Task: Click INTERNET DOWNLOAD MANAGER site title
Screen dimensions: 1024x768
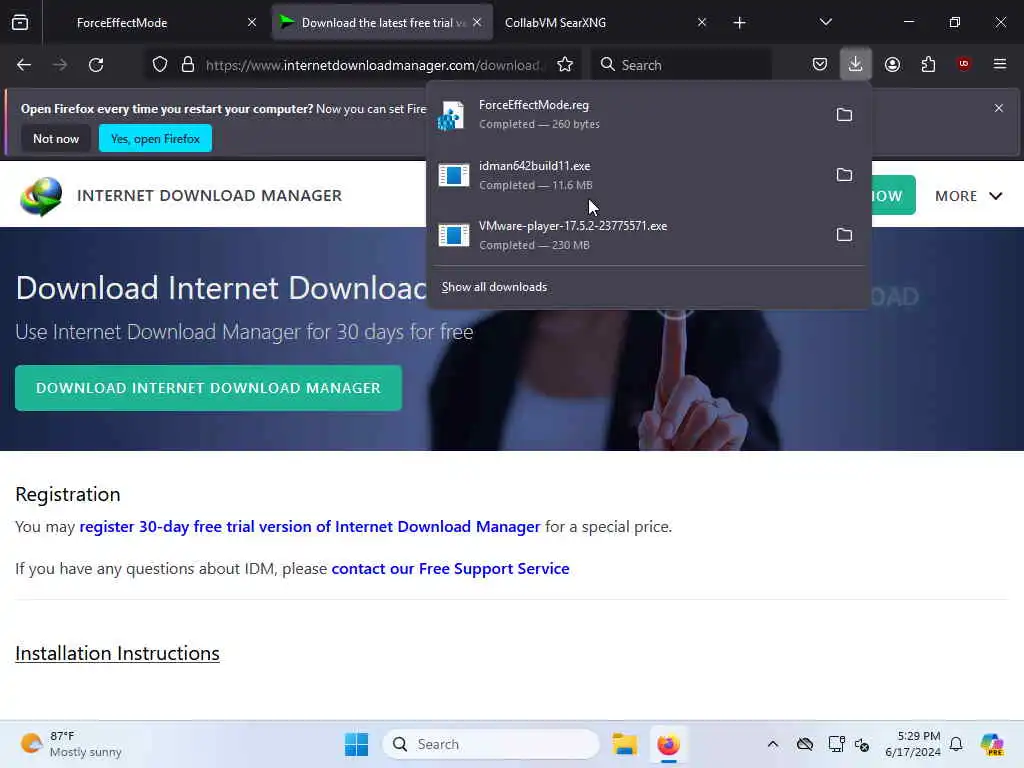Action: coord(209,196)
